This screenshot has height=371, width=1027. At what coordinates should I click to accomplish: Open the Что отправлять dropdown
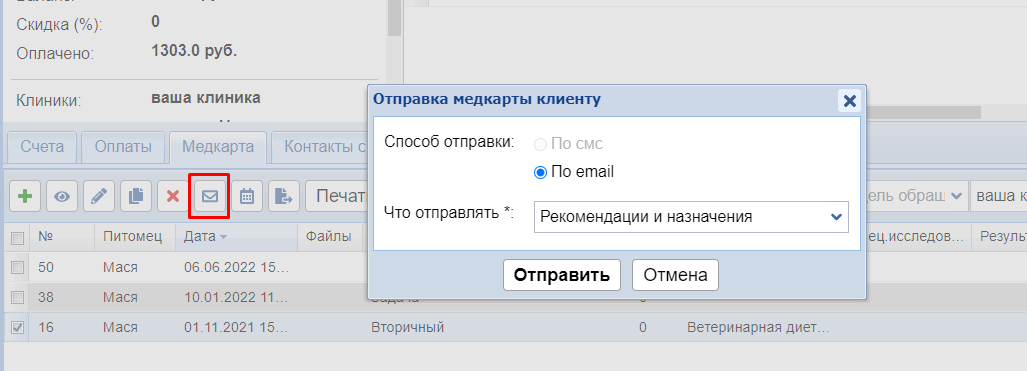click(691, 217)
